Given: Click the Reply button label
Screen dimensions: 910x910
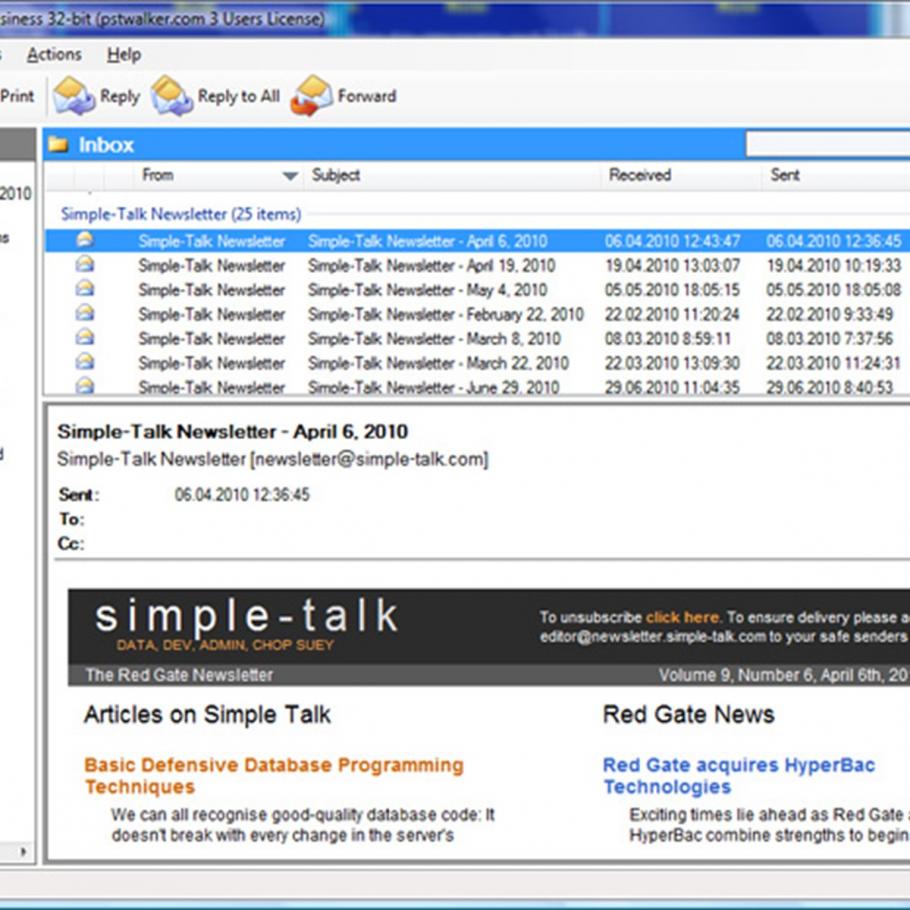Looking at the screenshot, I should click(x=120, y=96).
